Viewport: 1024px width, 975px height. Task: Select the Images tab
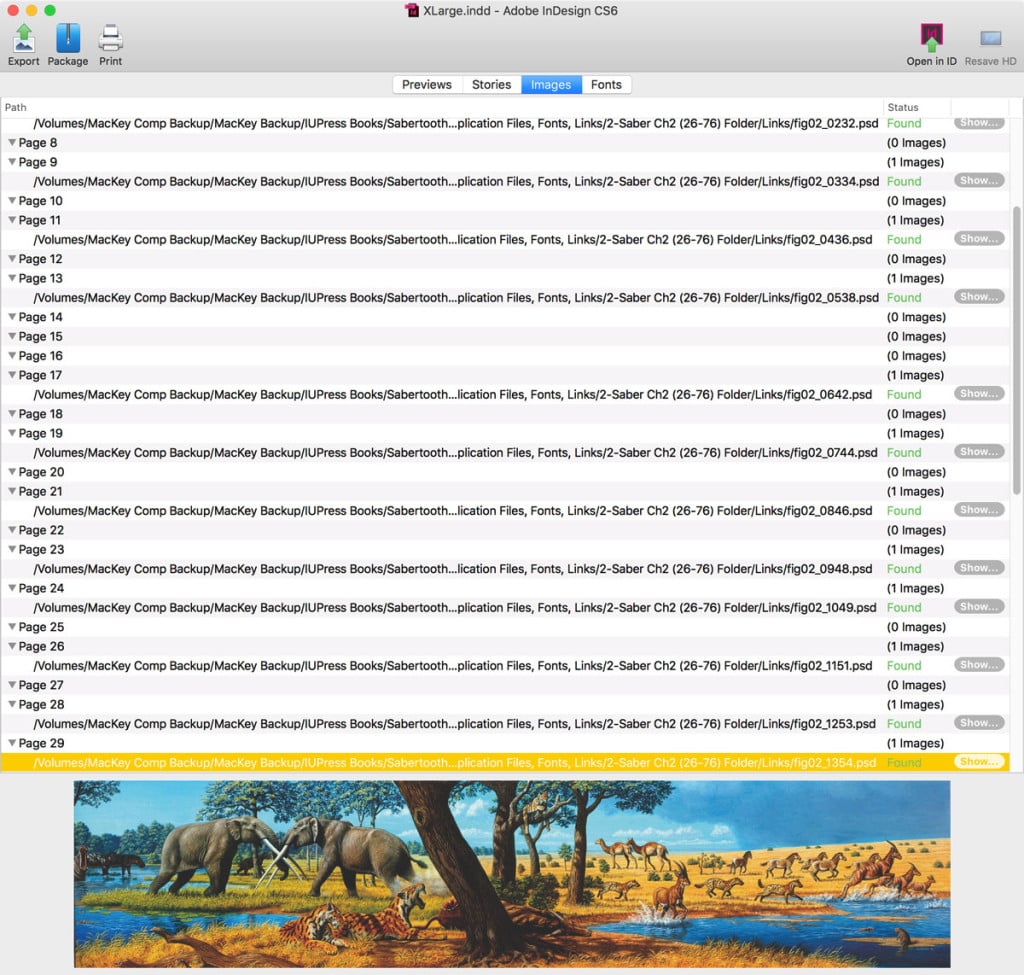pos(551,85)
